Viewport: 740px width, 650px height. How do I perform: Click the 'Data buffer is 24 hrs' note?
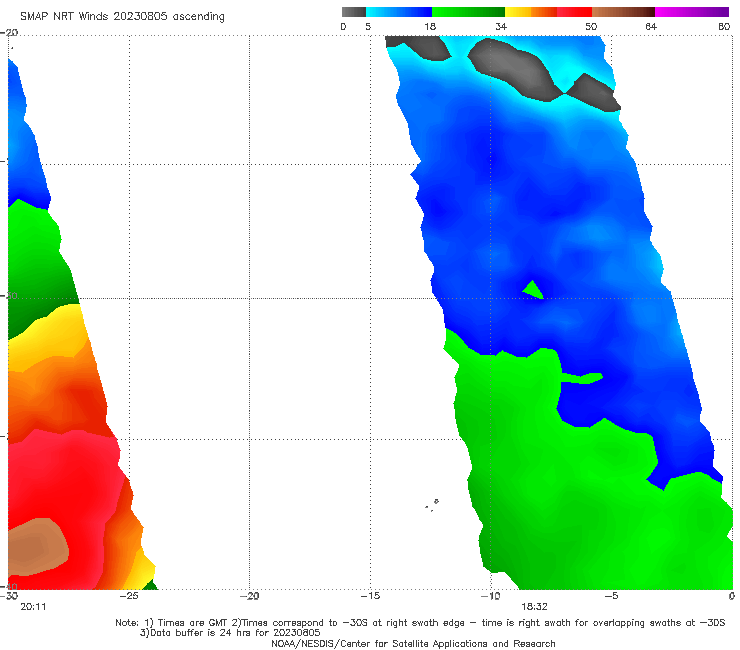click(x=230, y=633)
